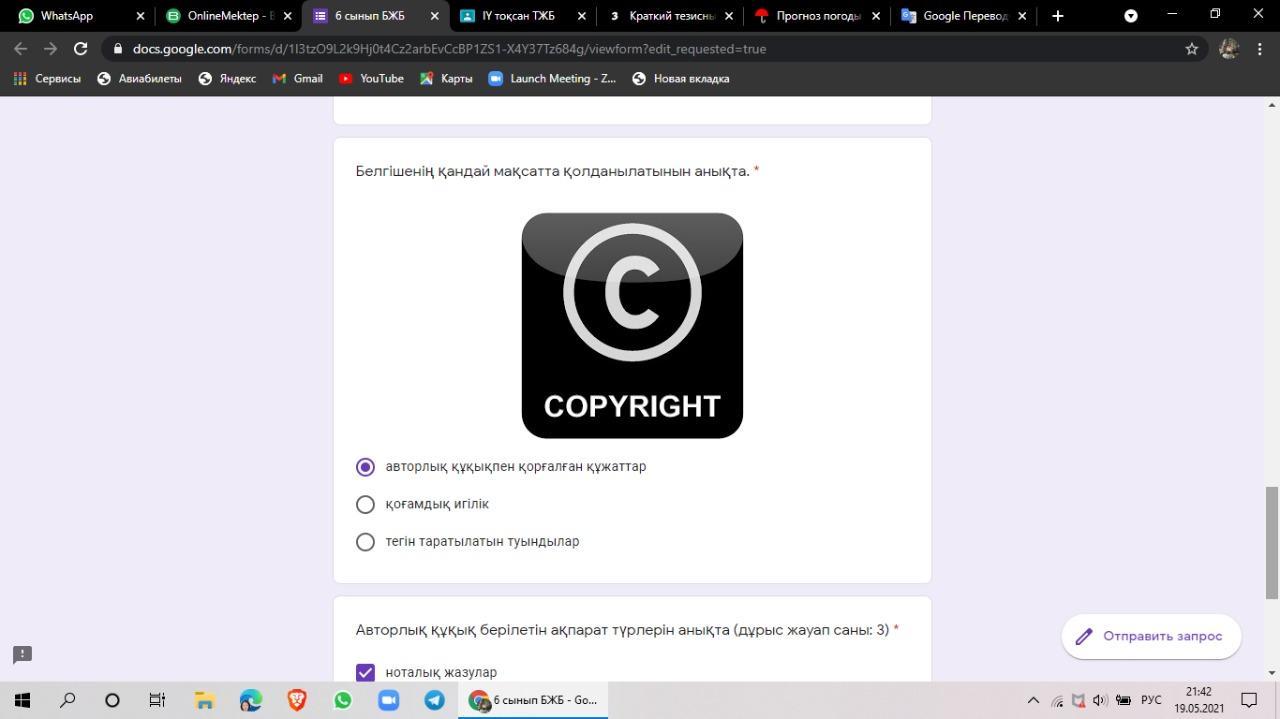Switch to the IY тоқсан ТЖБ tab
This screenshot has width=1280, height=719.
point(517,16)
